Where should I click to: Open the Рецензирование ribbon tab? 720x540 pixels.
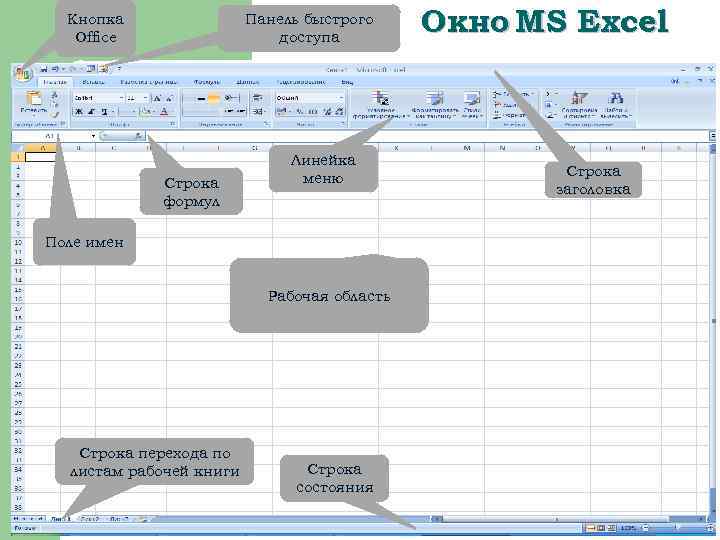click(x=301, y=82)
